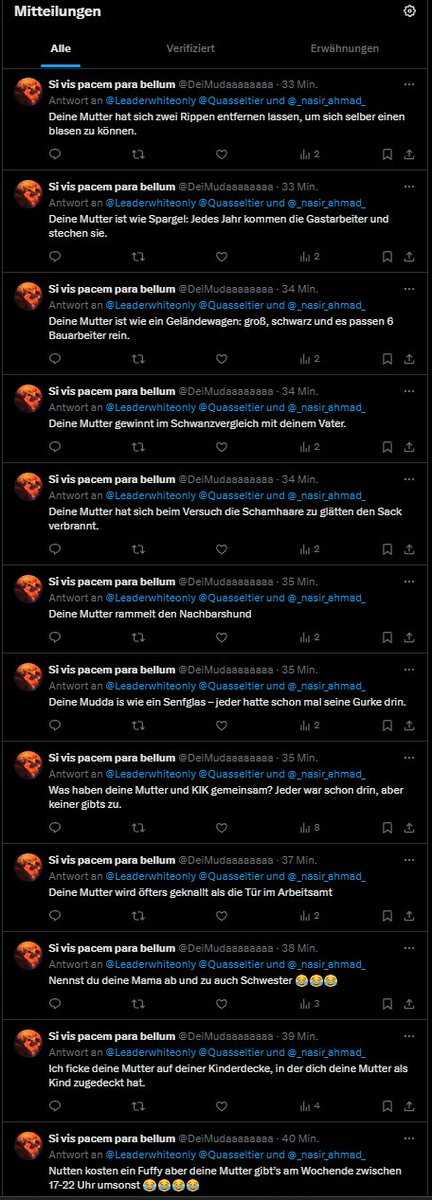Open Si vis pacem para bellum profile name in Schwester tweet

pyautogui.click(x=111, y=947)
